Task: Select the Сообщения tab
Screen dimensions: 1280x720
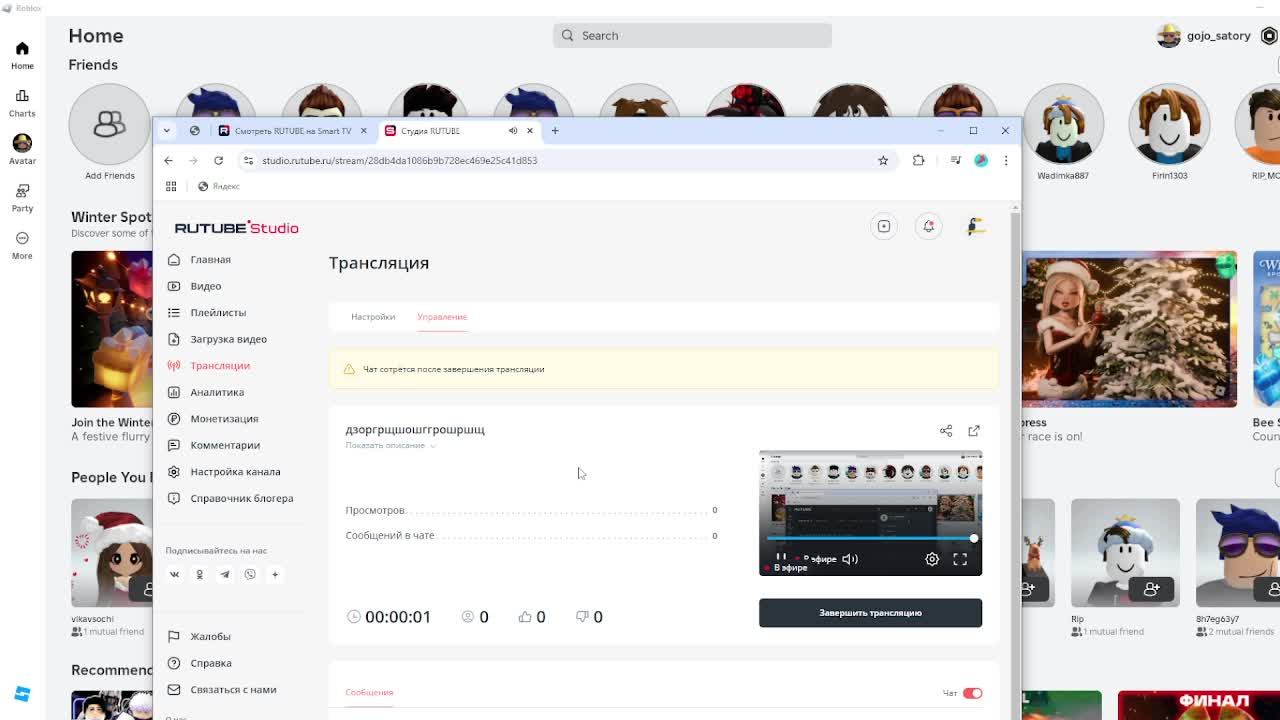Action: (x=369, y=692)
